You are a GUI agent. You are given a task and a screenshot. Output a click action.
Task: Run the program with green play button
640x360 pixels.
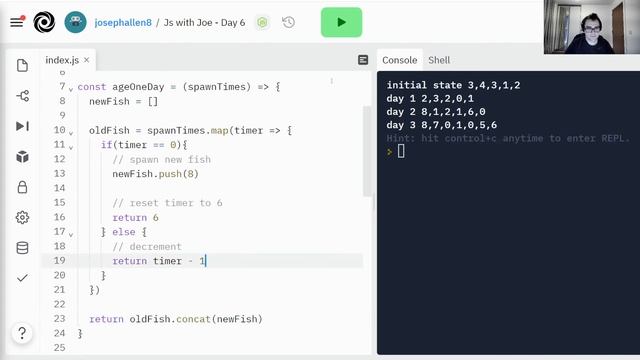(x=341, y=22)
